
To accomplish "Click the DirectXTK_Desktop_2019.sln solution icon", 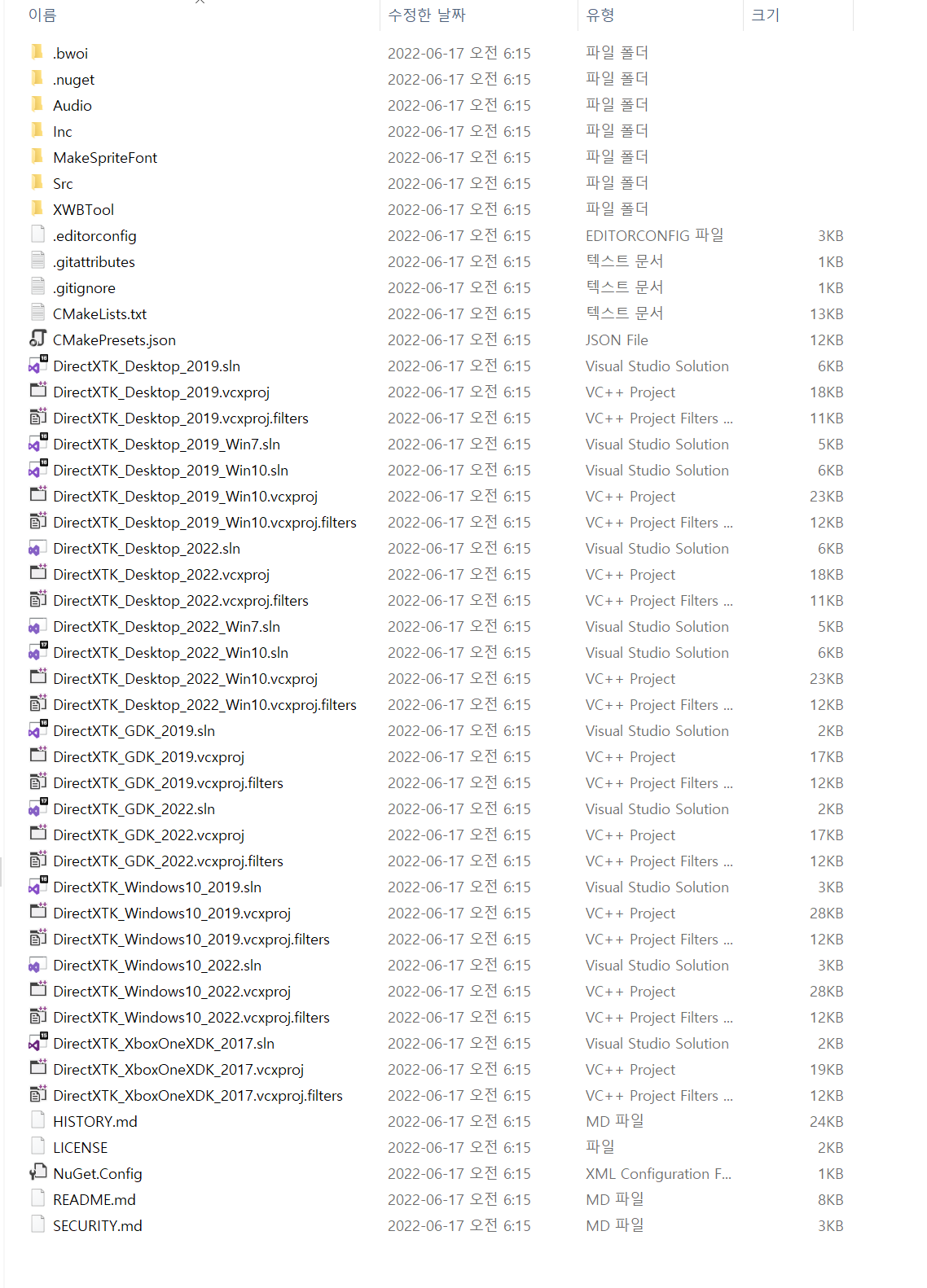I will coord(37,366).
